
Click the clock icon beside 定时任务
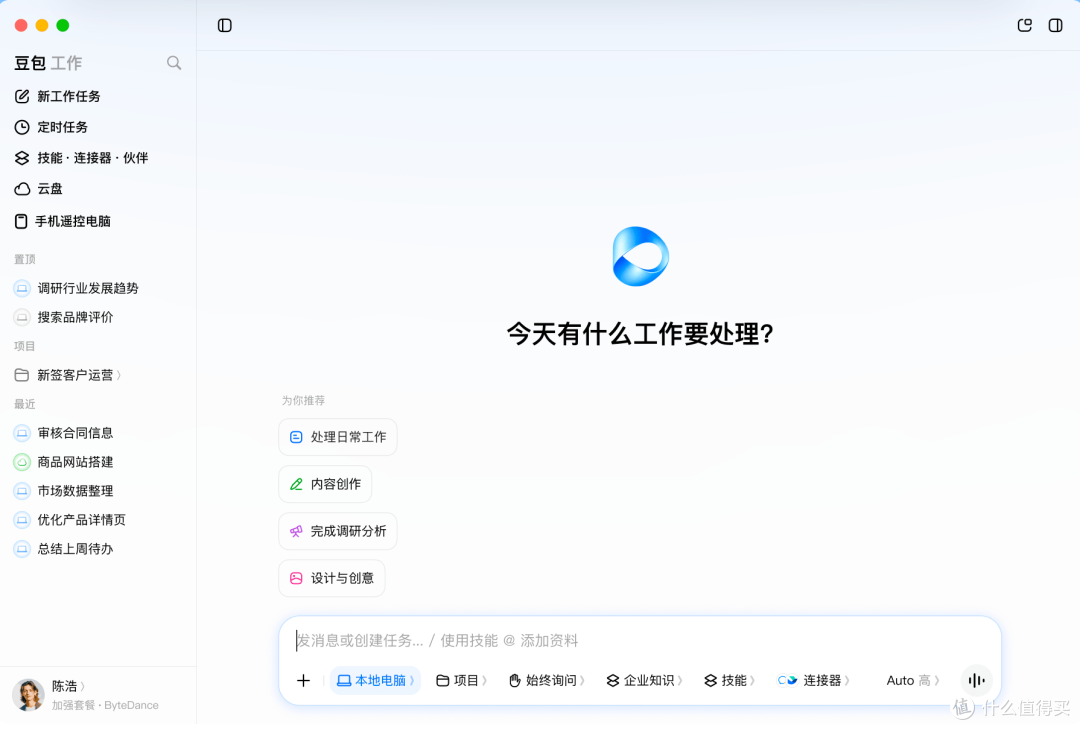coord(22,127)
